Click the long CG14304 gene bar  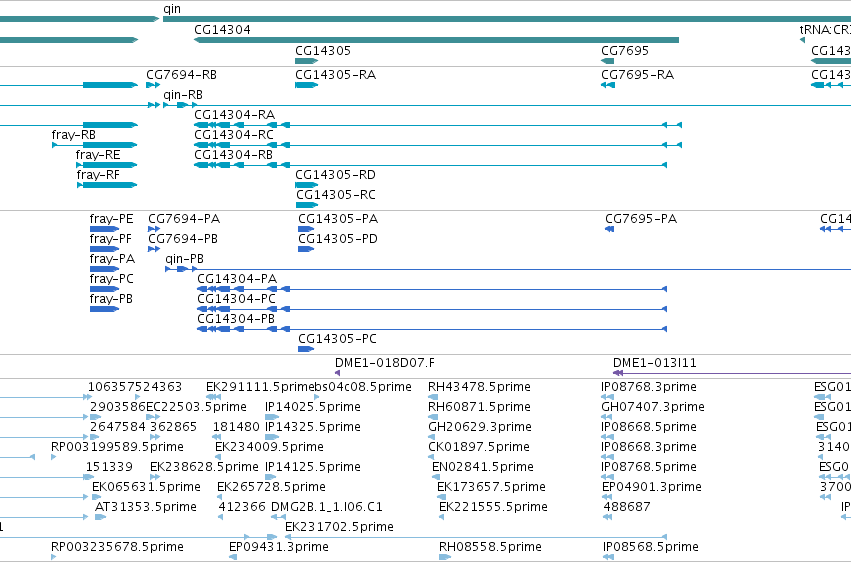(x=436, y=40)
